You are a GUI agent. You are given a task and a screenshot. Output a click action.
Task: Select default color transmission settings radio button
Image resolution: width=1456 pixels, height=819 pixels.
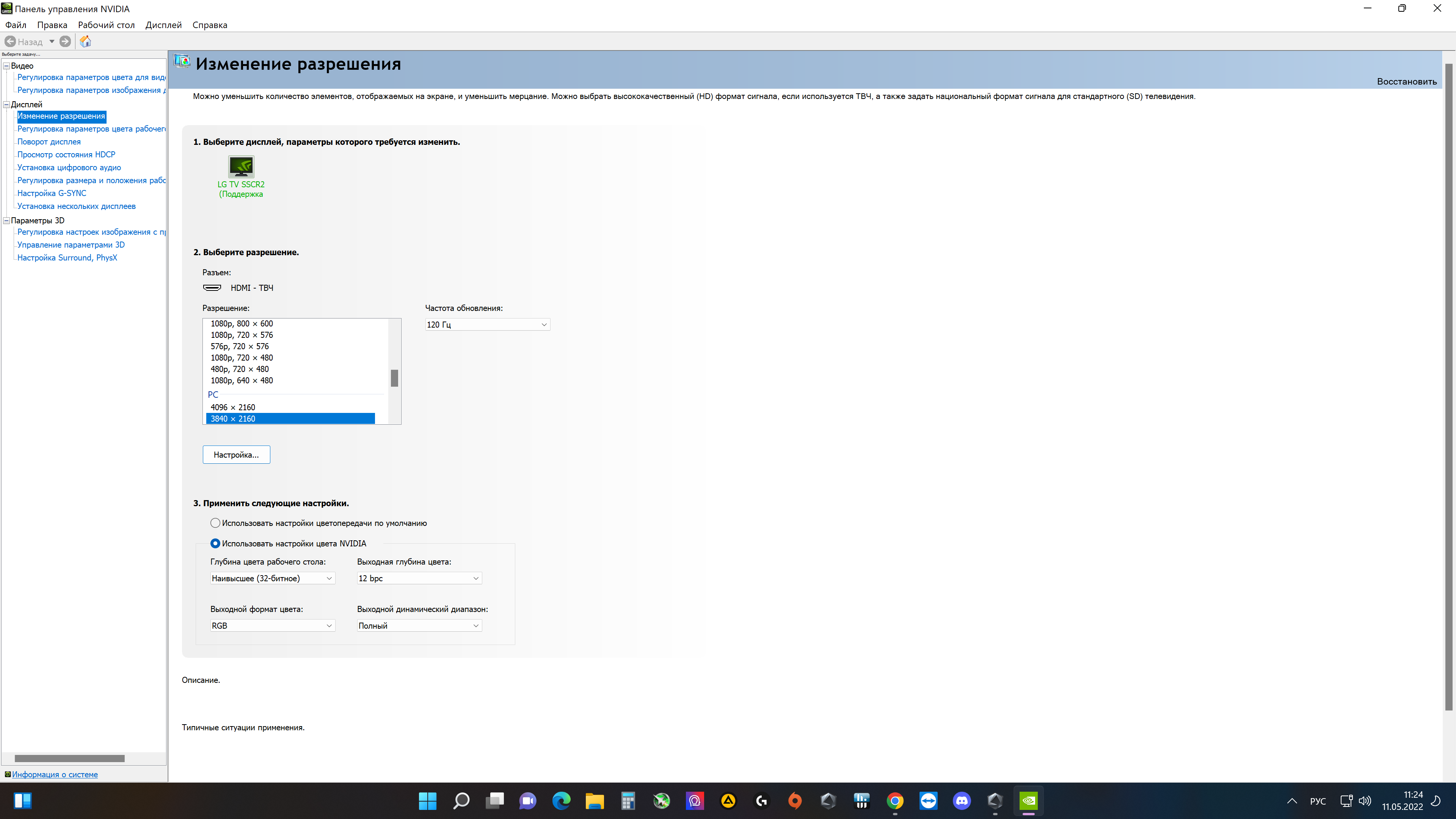click(215, 523)
